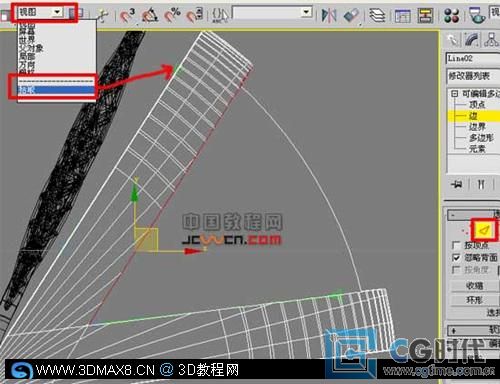Click the Mirror tool icon
Screen dimensions: 500x384
click(x=329, y=15)
